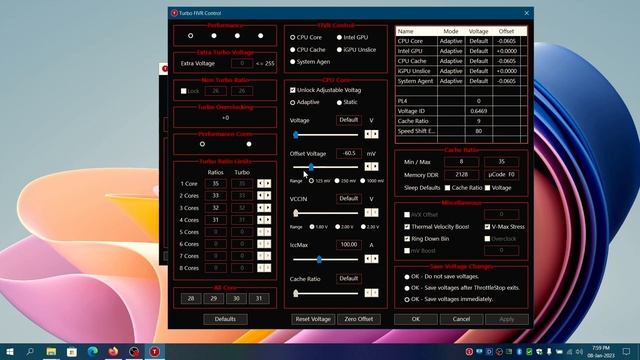This screenshot has width=640, height=360.
Task: Click the Defaults button
Action: pyautogui.click(x=225, y=319)
